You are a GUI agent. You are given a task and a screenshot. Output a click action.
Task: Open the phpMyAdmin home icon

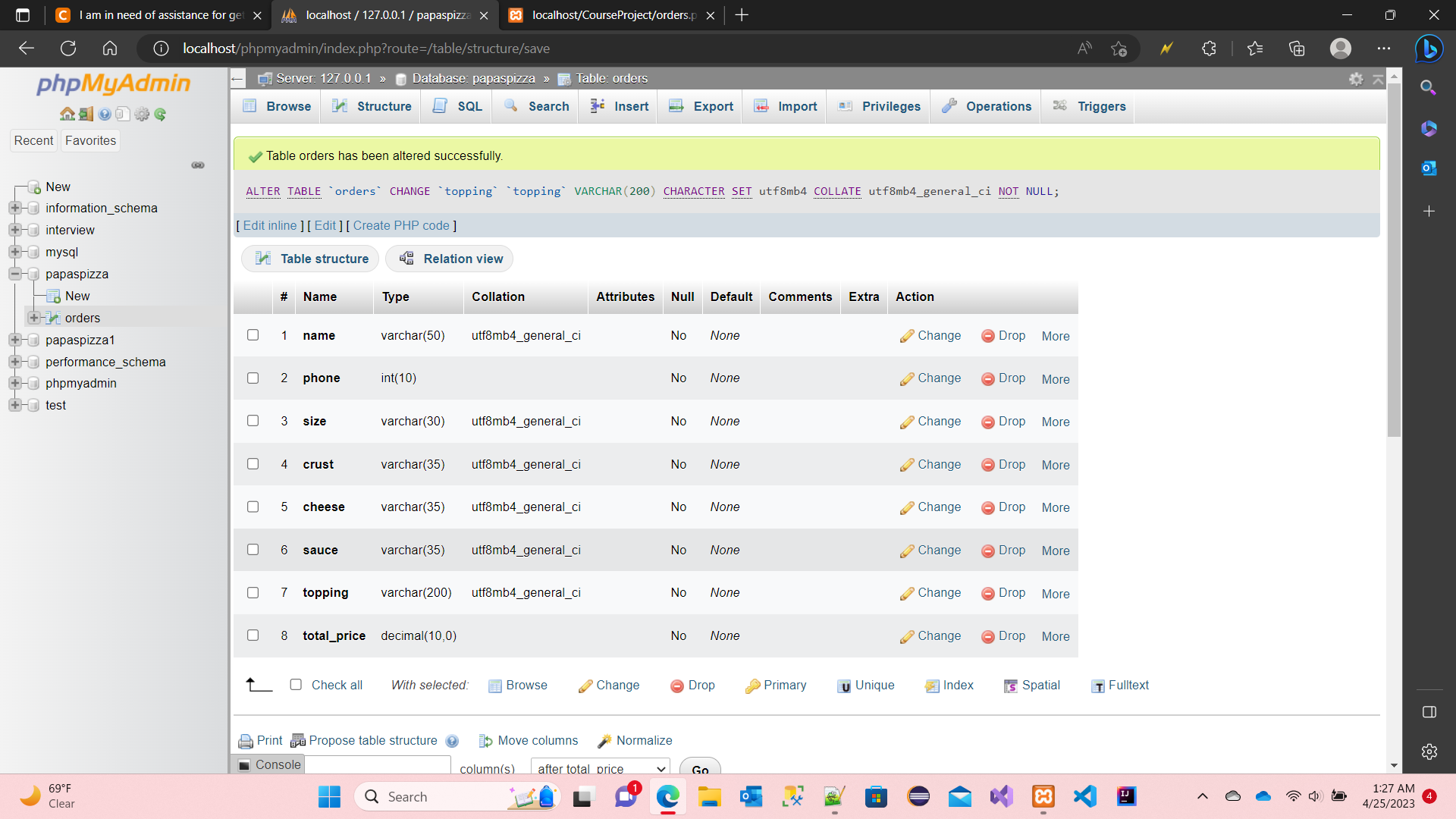tap(67, 114)
